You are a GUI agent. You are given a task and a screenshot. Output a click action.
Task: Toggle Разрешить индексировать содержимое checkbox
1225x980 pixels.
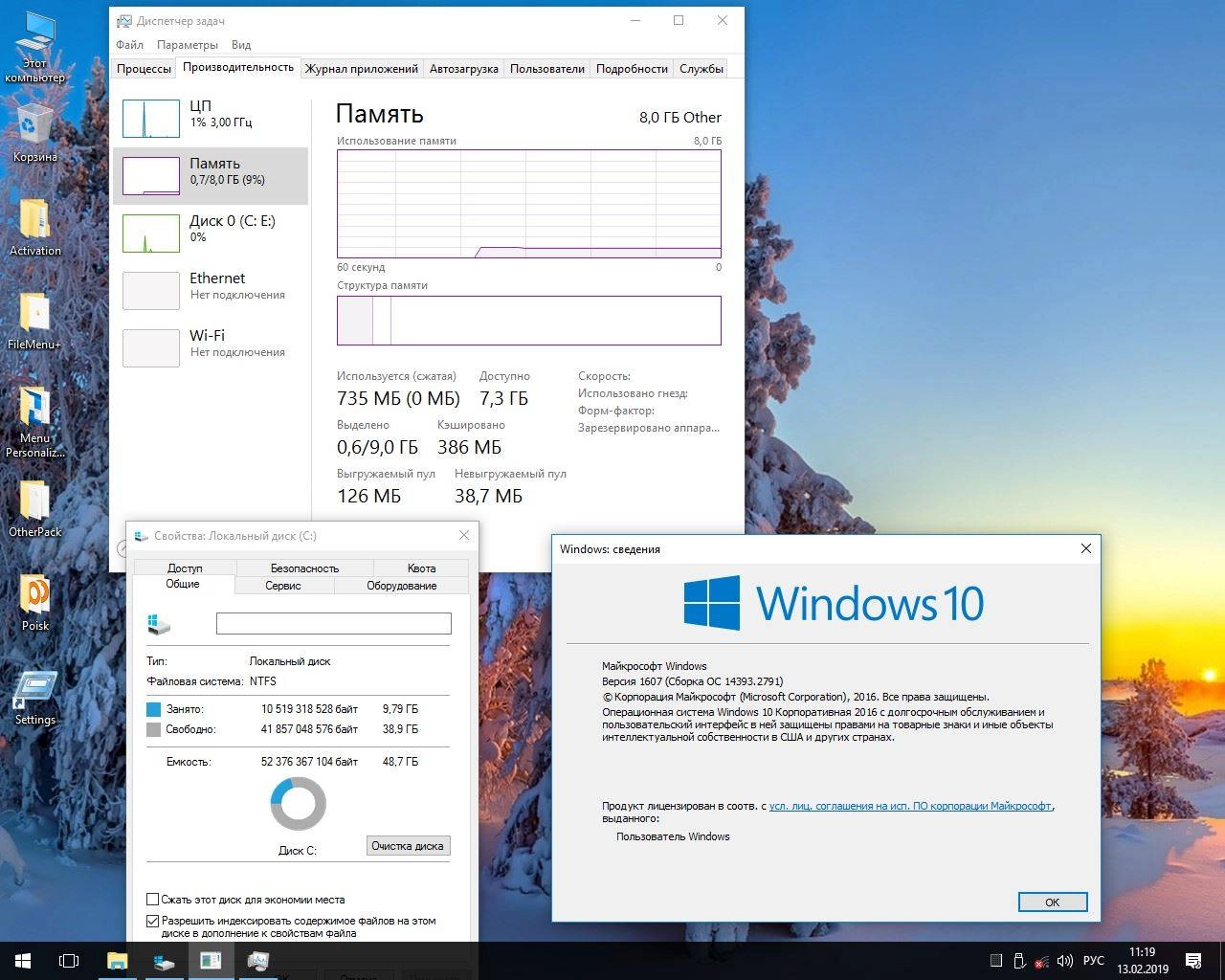[x=152, y=922]
